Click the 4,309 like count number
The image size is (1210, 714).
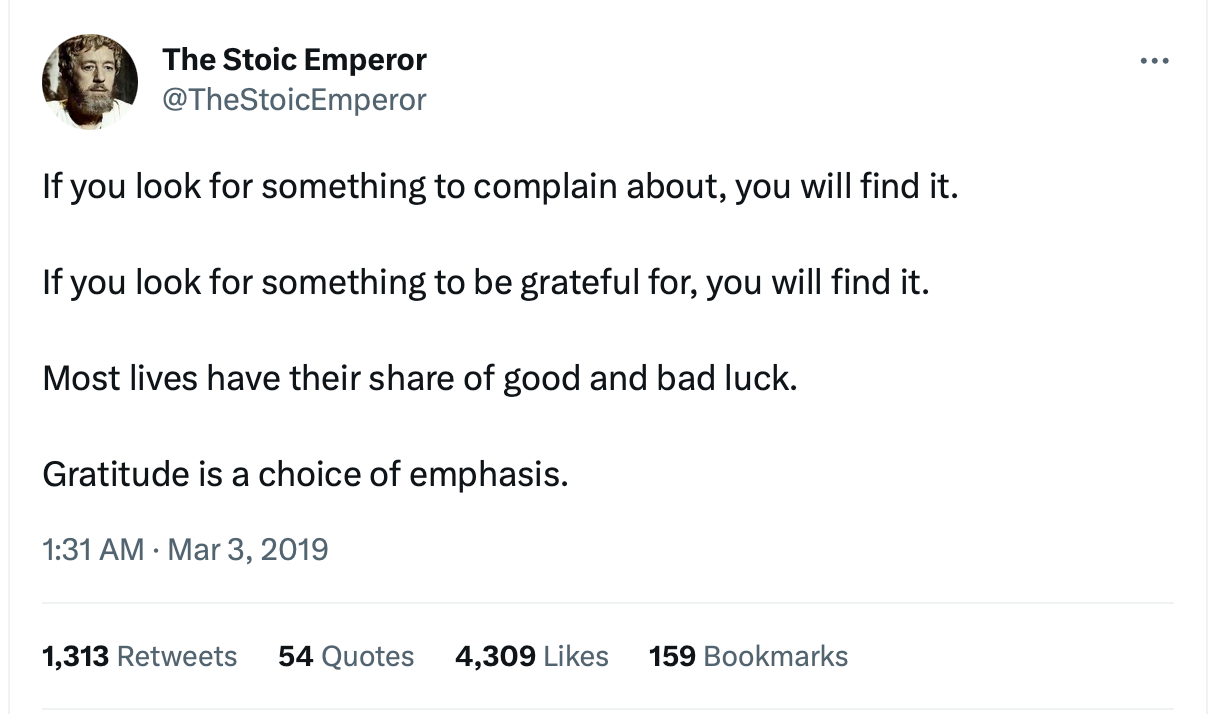click(494, 656)
